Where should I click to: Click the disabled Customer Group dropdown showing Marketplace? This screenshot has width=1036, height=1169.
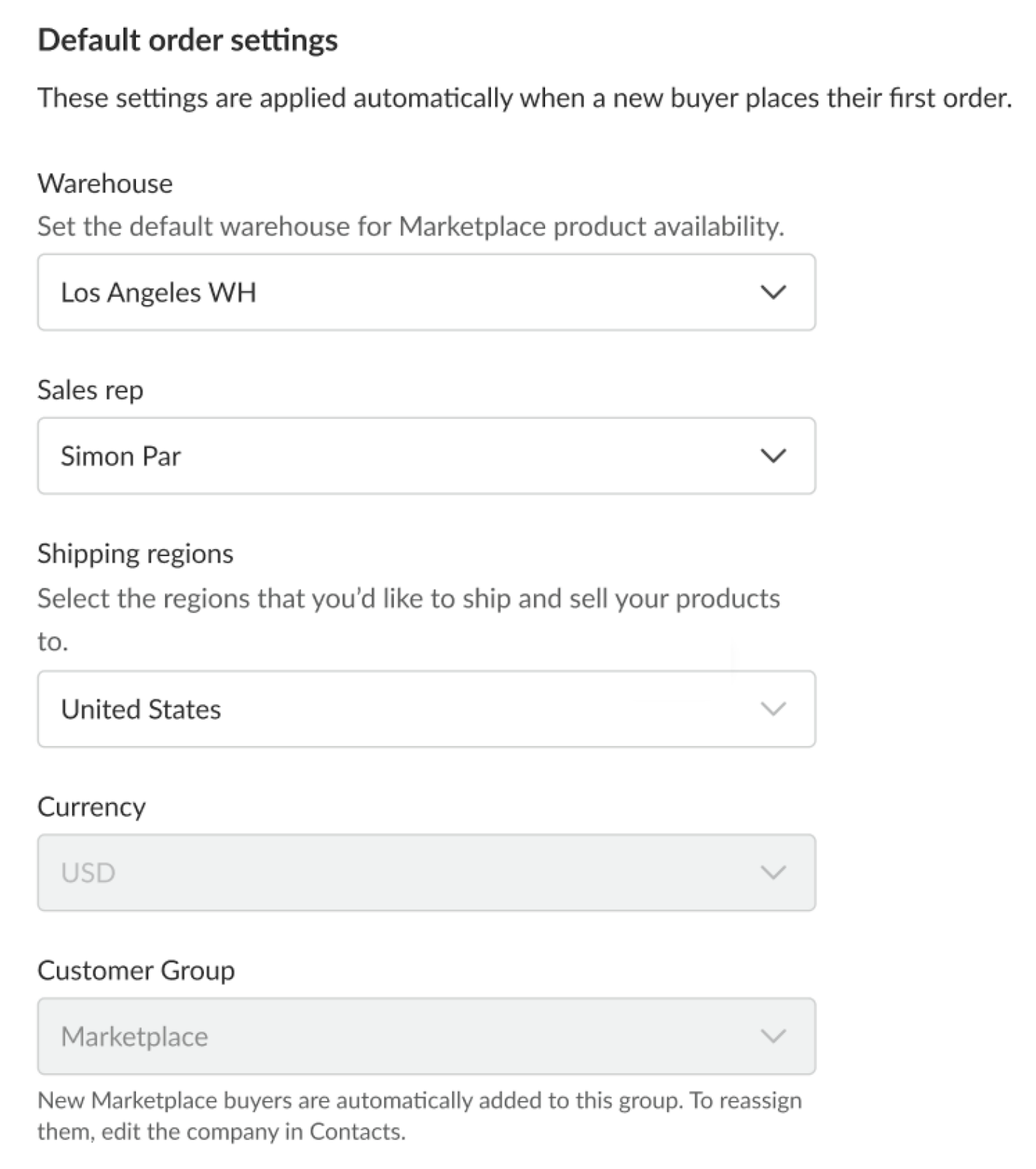point(426,1035)
